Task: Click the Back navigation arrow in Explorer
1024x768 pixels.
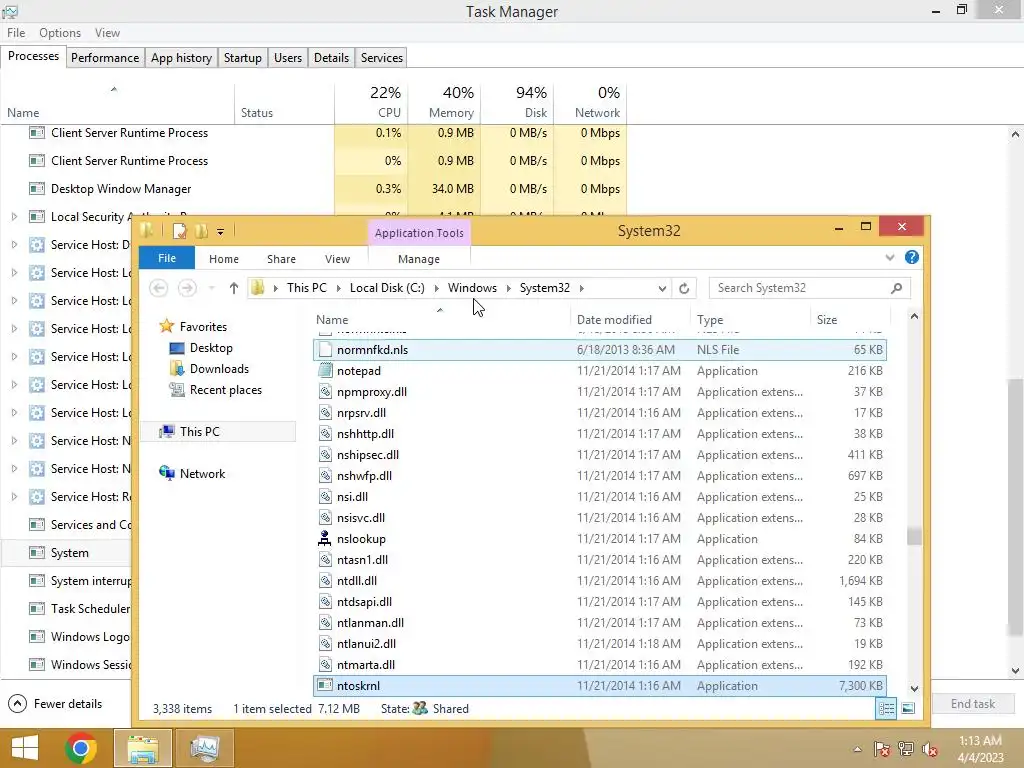Action: tap(159, 288)
